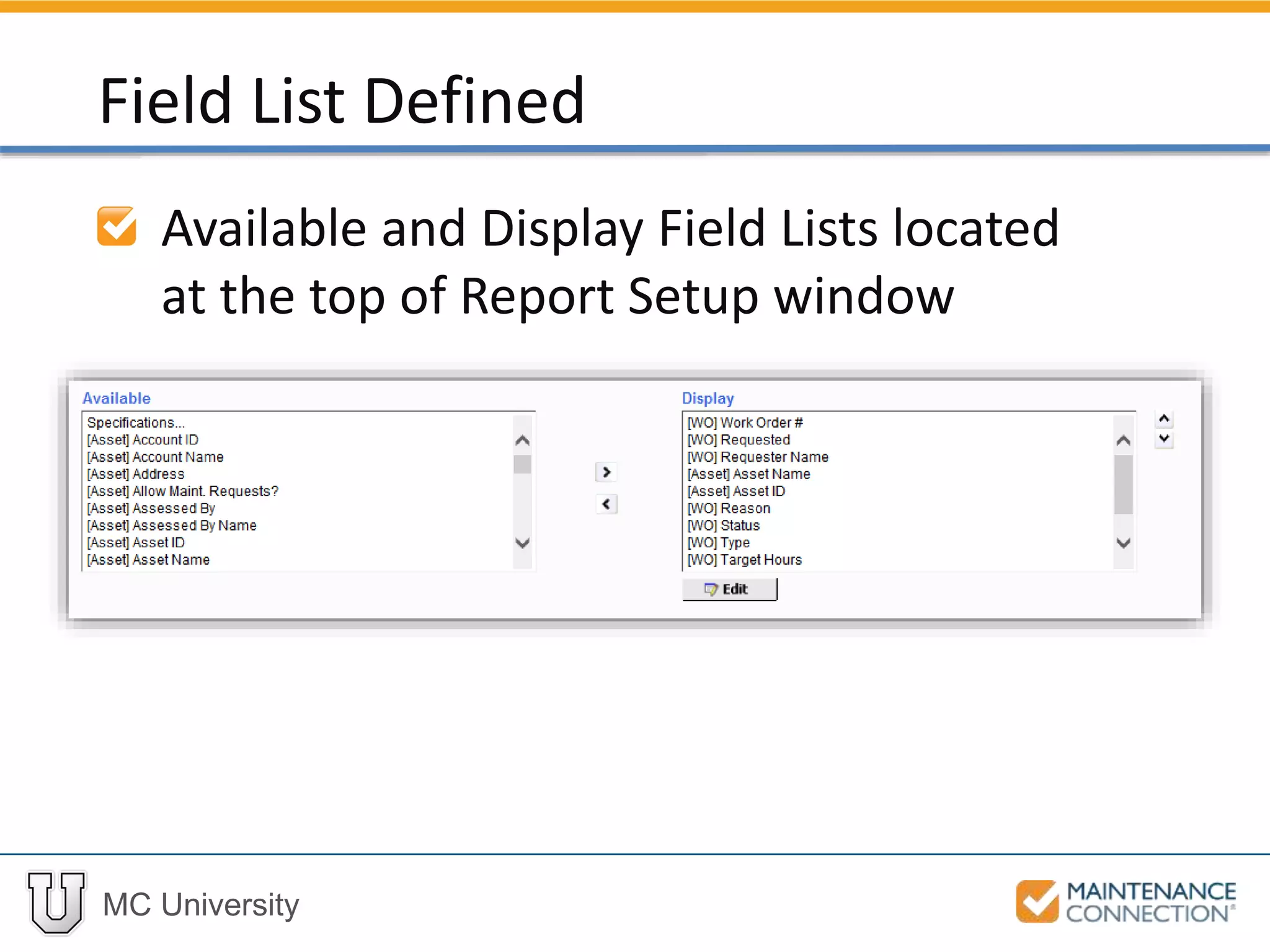Viewport: 1270px width, 952px height.
Task: Click the right arrow to add field to Display
Action: [606, 472]
